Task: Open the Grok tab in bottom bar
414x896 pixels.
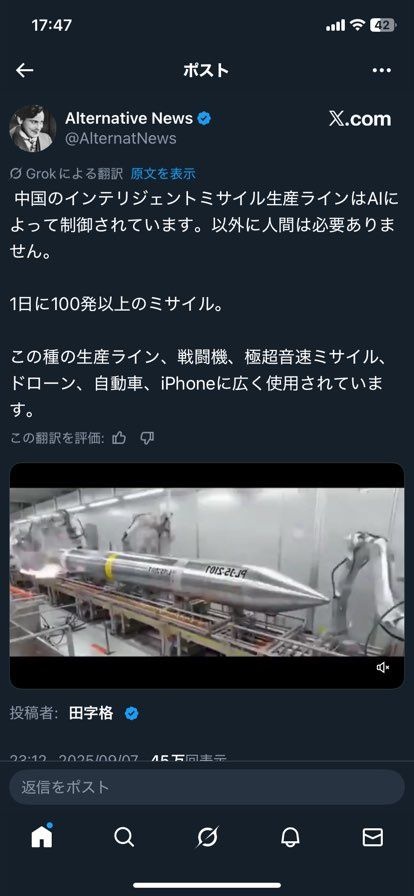Action: pos(207,838)
